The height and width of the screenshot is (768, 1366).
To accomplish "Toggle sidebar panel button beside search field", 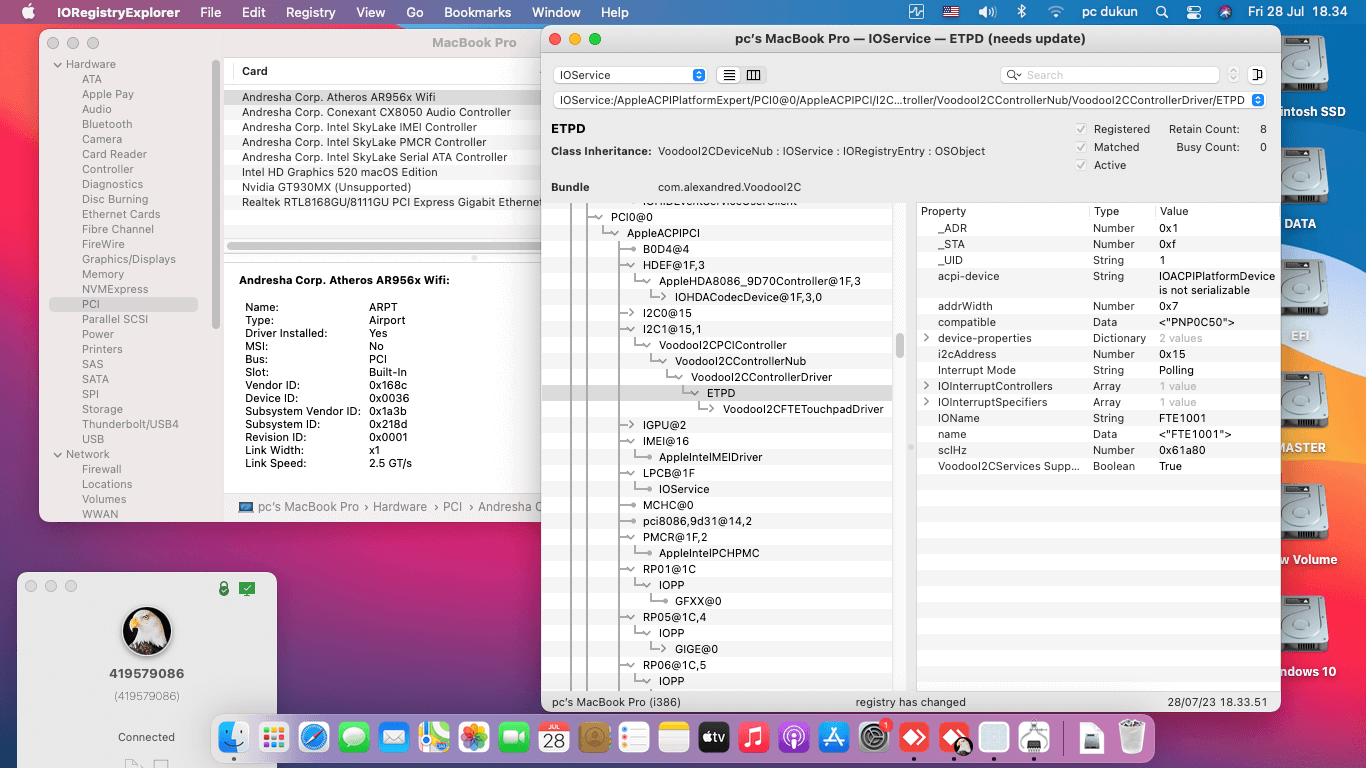I will (x=1257, y=75).
